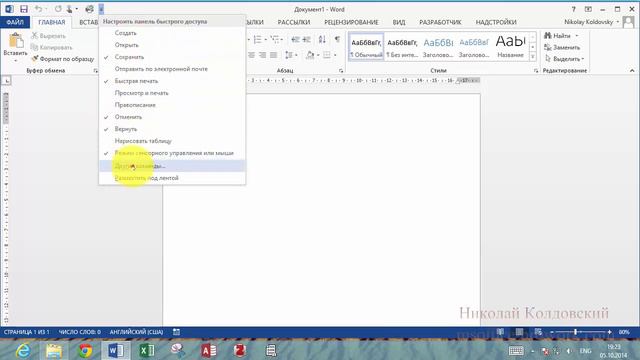Screen dimensions: 640x360
Task: Select Разместить под лентой menu item
Action: coord(172,178)
